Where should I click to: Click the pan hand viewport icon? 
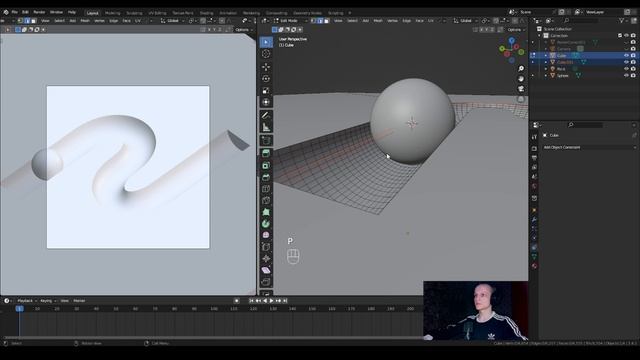pyautogui.click(x=521, y=79)
